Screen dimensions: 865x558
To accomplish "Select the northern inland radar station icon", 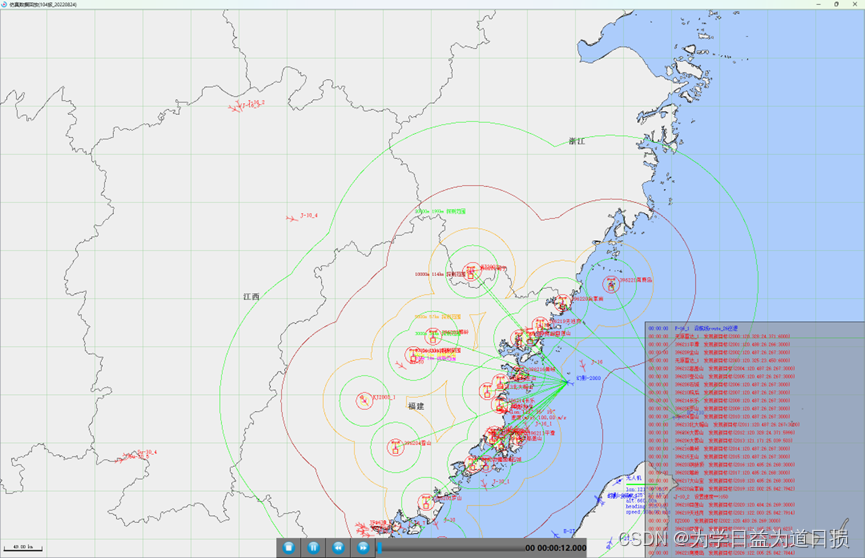I will point(471,271).
